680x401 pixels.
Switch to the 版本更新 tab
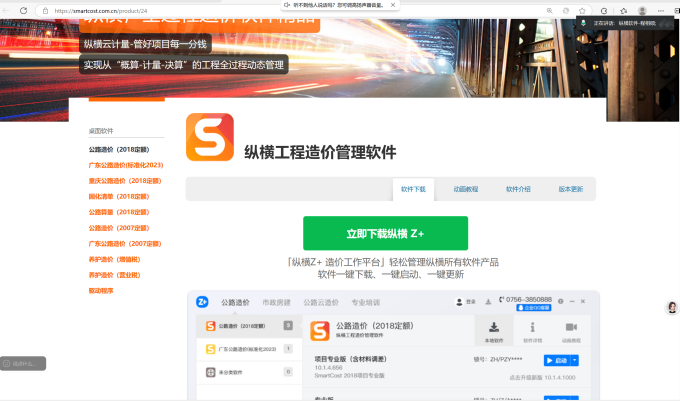571,189
